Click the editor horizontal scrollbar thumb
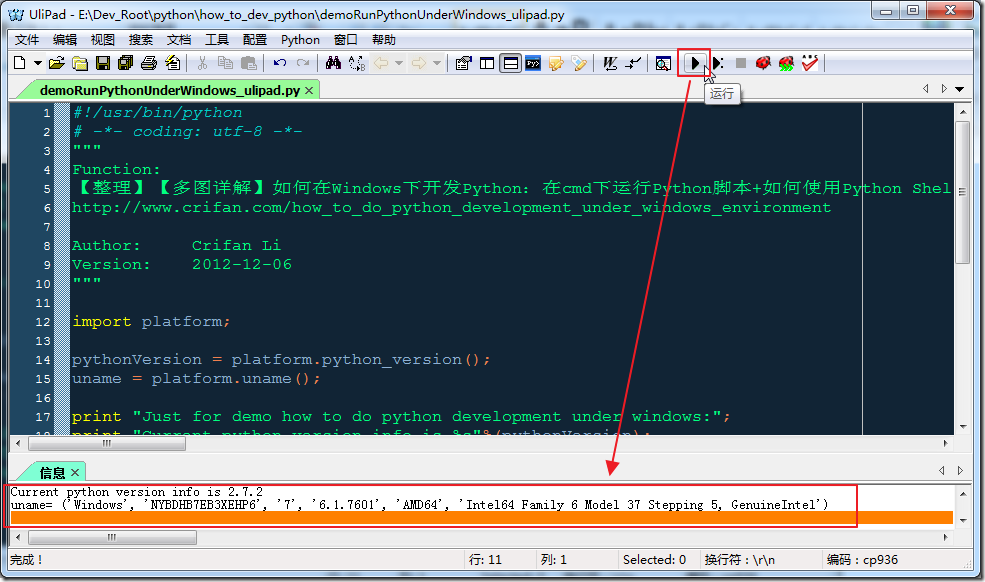 [107, 443]
